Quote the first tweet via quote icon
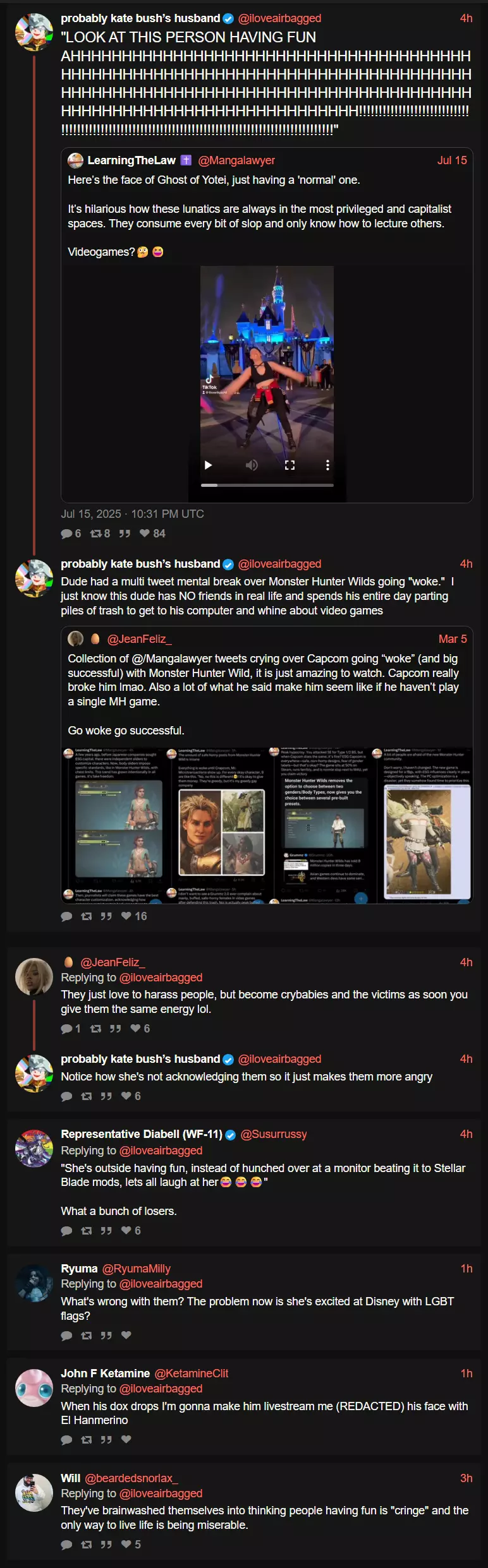This screenshot has width=488, height=1568. coord(125,534)
